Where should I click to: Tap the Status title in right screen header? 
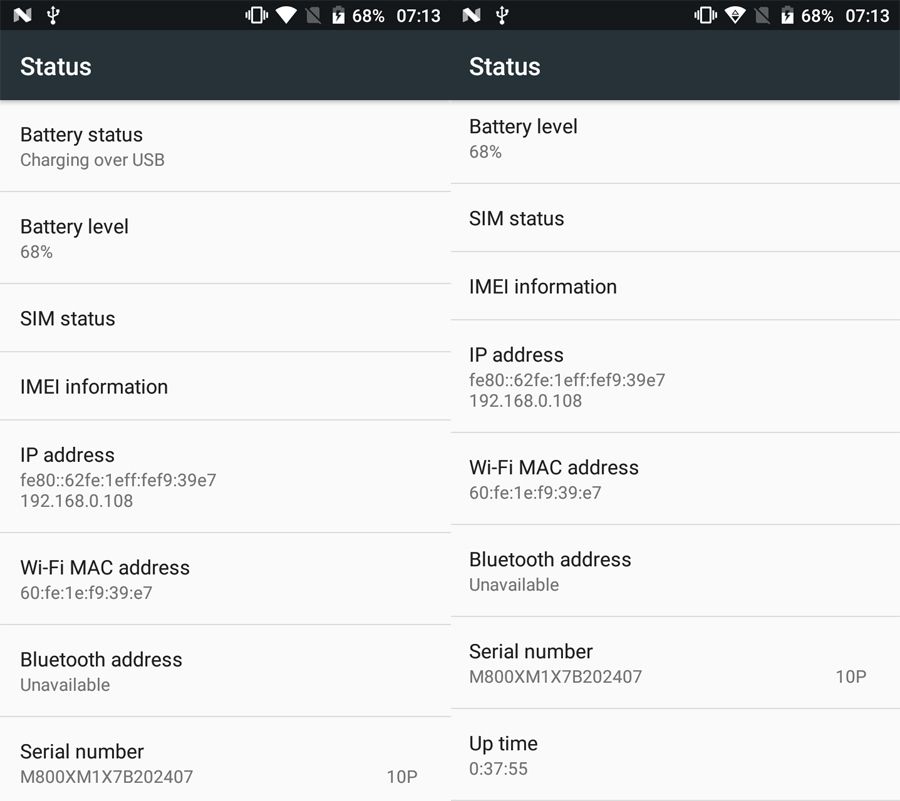click(505, 67)
